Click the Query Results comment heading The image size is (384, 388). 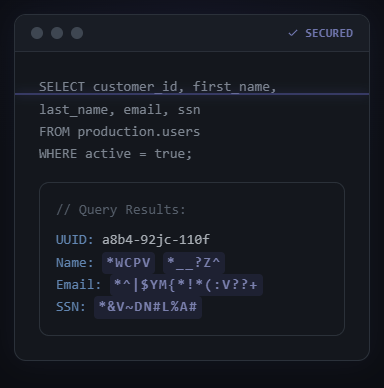[x=121, y=210]
